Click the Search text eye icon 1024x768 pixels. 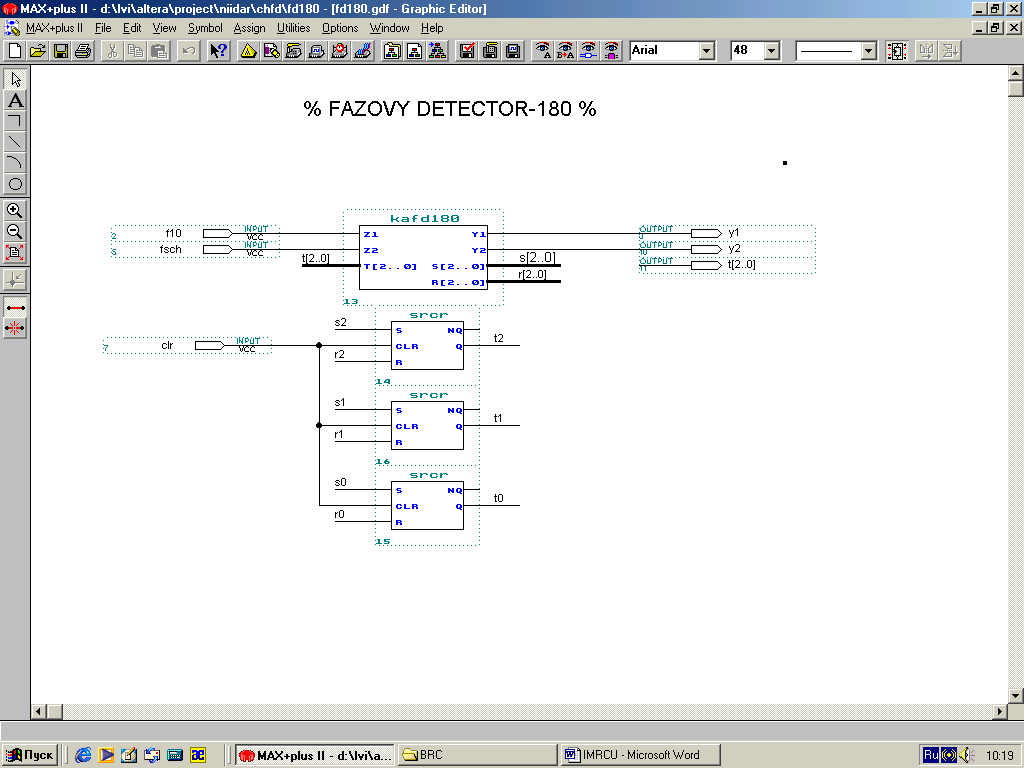point(543,51)
